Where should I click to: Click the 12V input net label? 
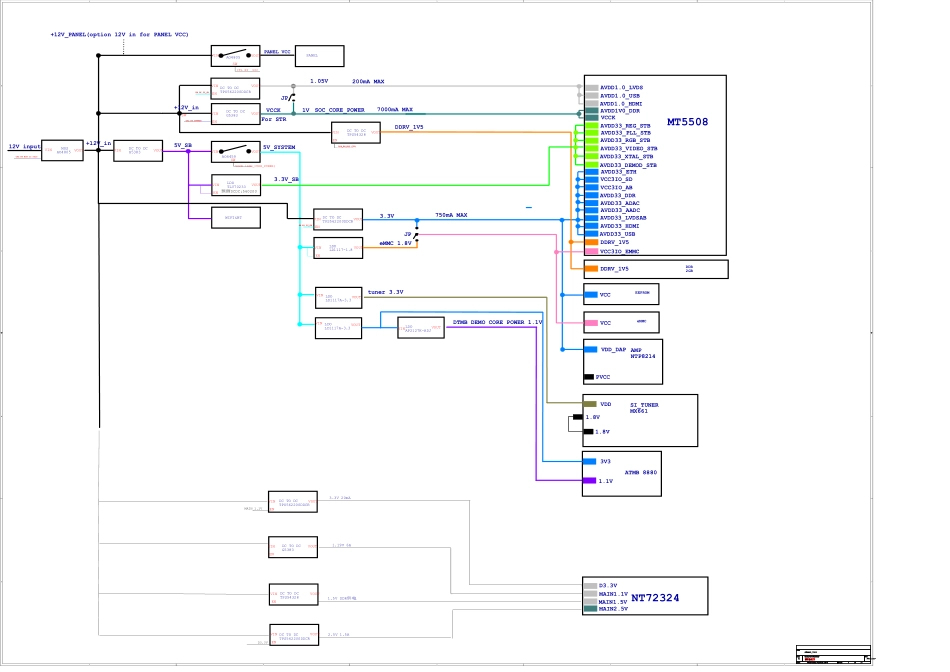pos(25,147)
